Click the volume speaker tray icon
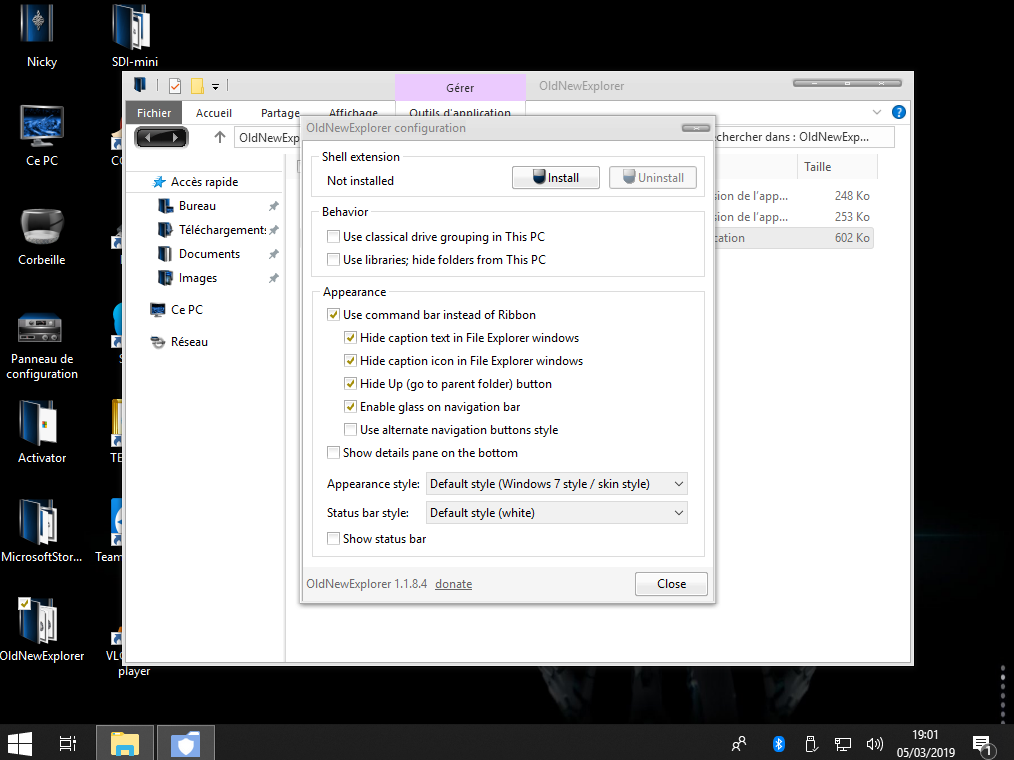 [x=874, y=744]
